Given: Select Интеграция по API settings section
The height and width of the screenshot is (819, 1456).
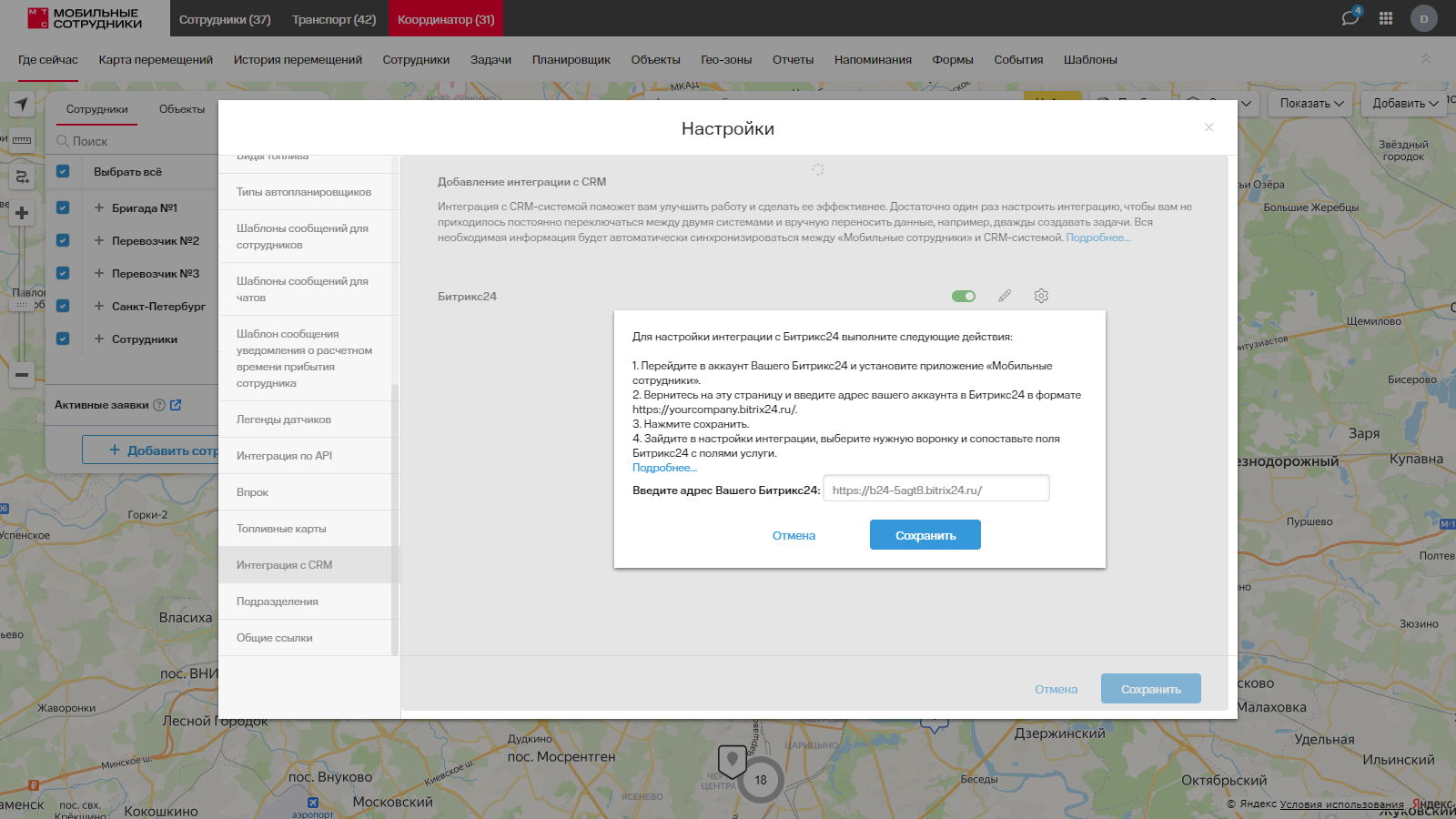Looking at the screenshot, I should (284, 456).
